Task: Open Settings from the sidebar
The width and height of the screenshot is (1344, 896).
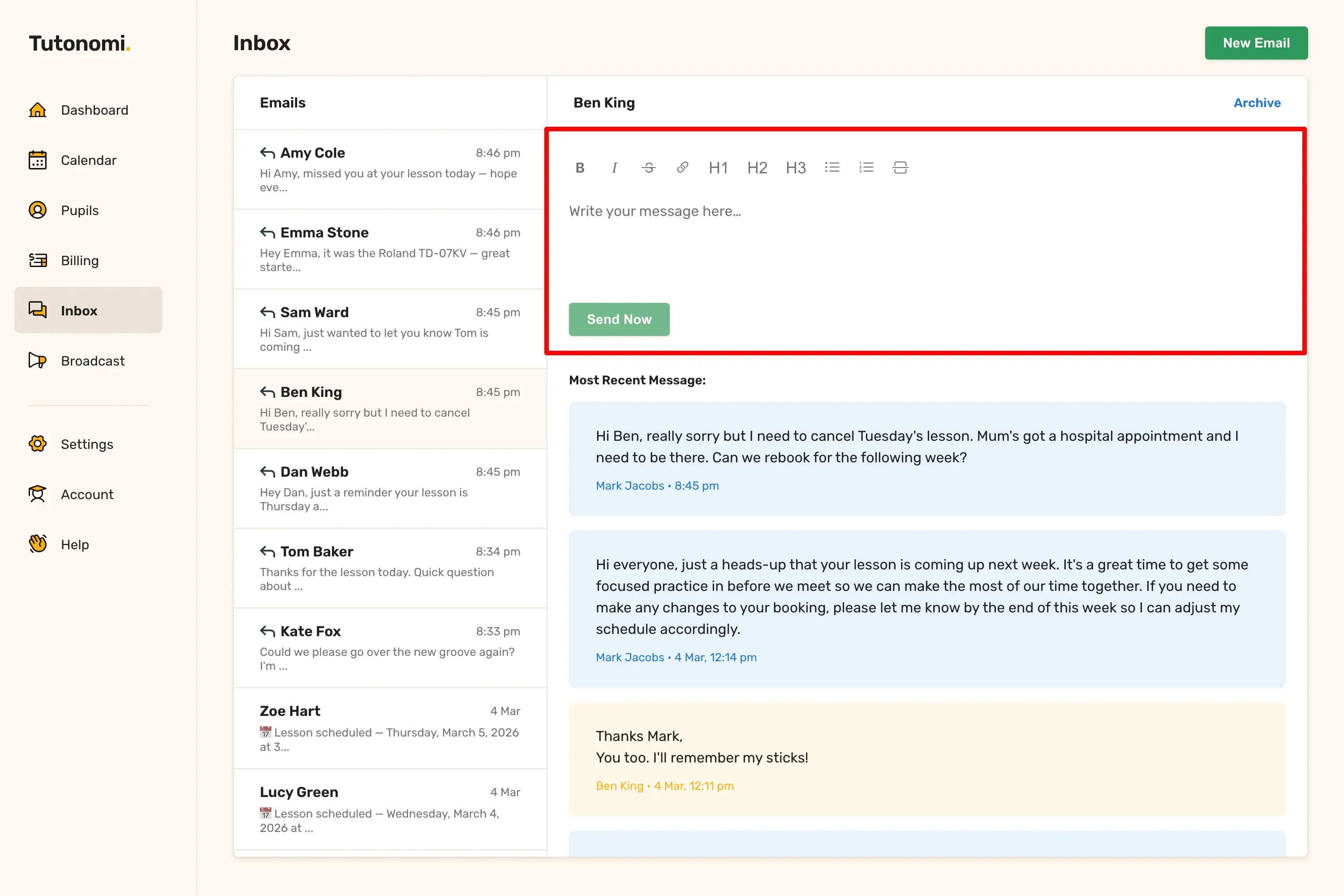Action: 88,444
